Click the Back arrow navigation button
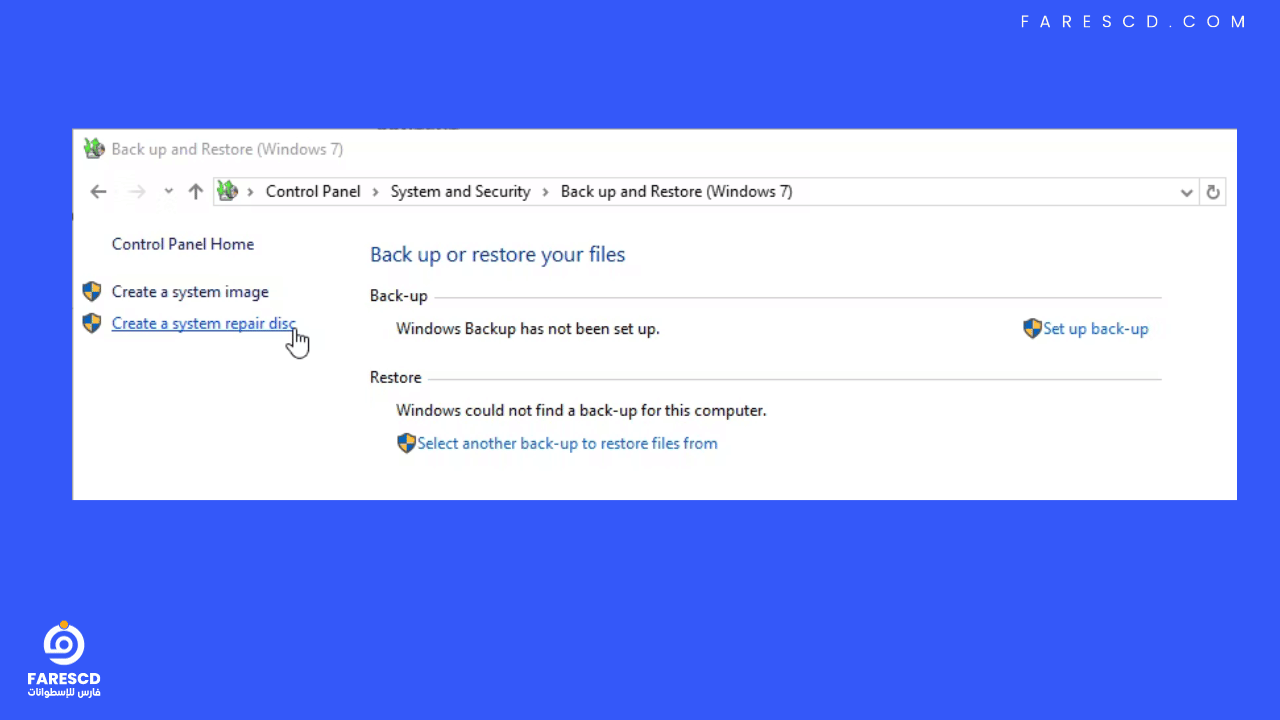This screenshot has height=720, width=1280. pyautogui.click(x=98, y=192)
